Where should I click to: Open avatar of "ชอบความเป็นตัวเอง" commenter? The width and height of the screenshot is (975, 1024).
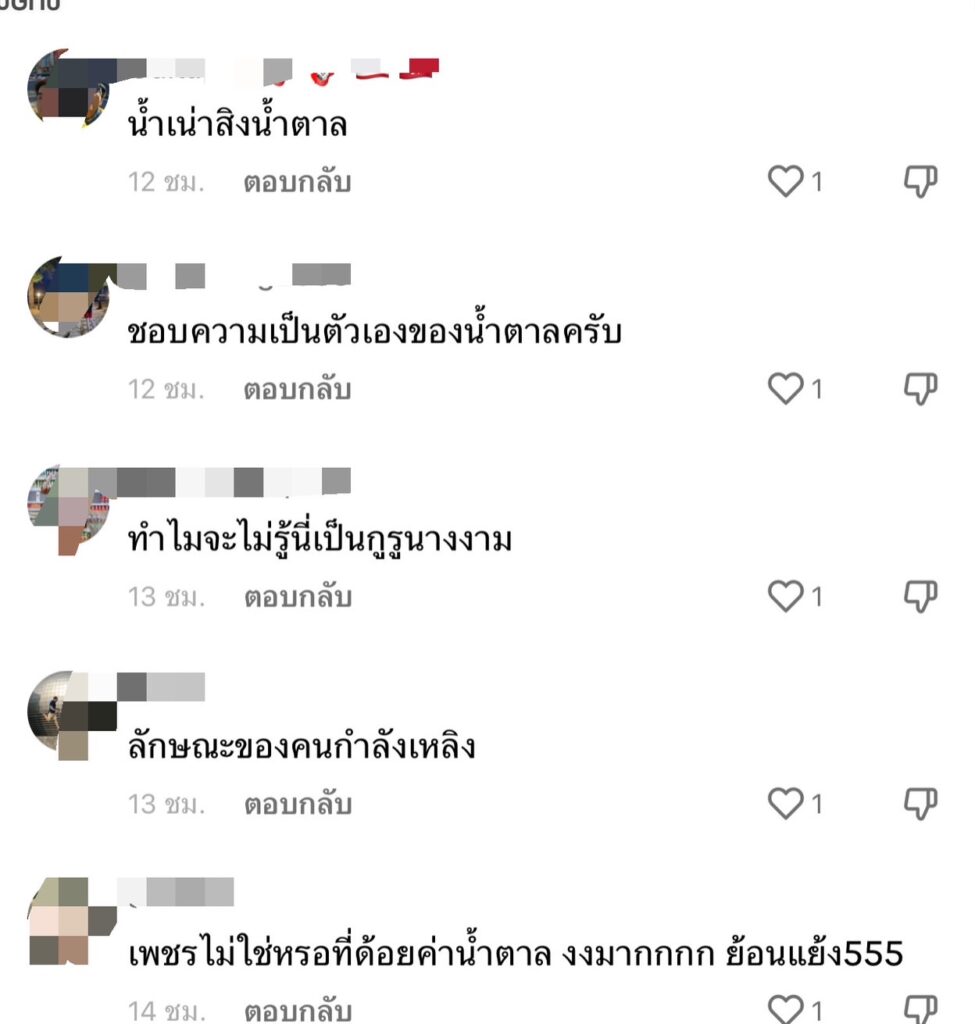coord(68,297)
